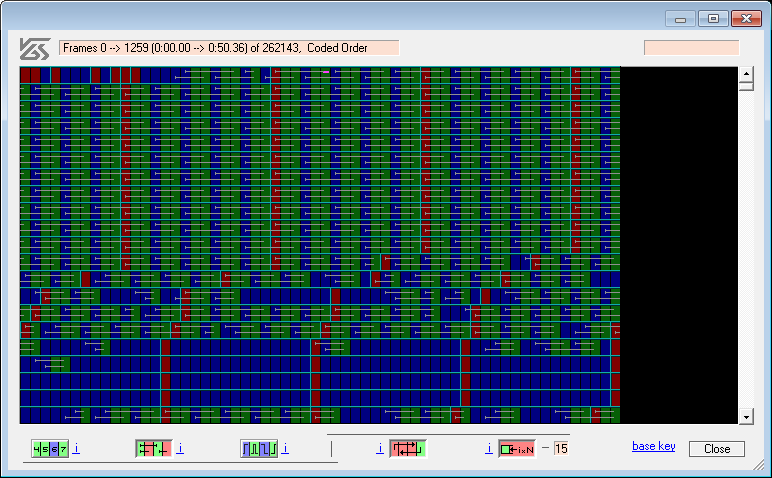772x478 pixels.
Task: Click the vertical scrollbar up arrow
Action: pos(746,74)
